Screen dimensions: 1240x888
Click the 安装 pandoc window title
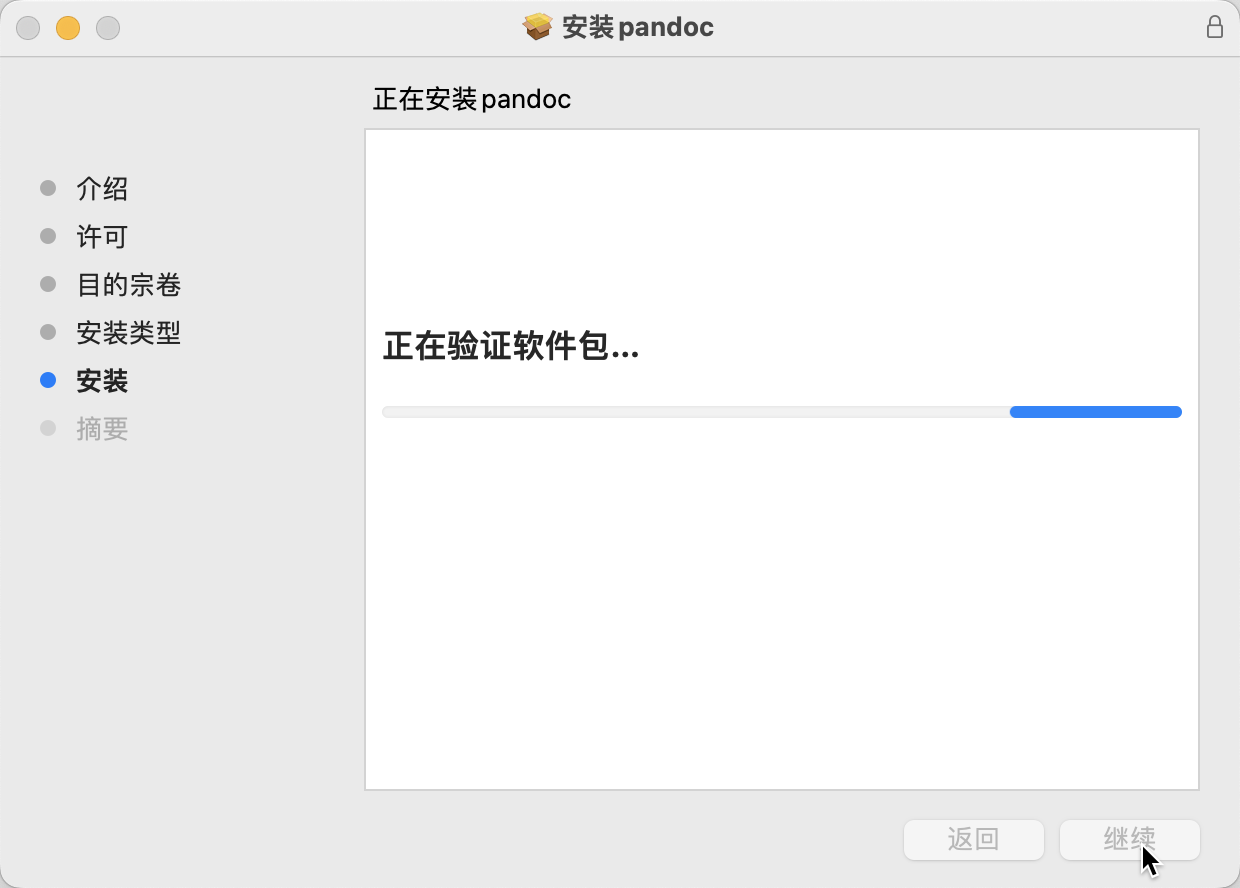click(638, 27)
